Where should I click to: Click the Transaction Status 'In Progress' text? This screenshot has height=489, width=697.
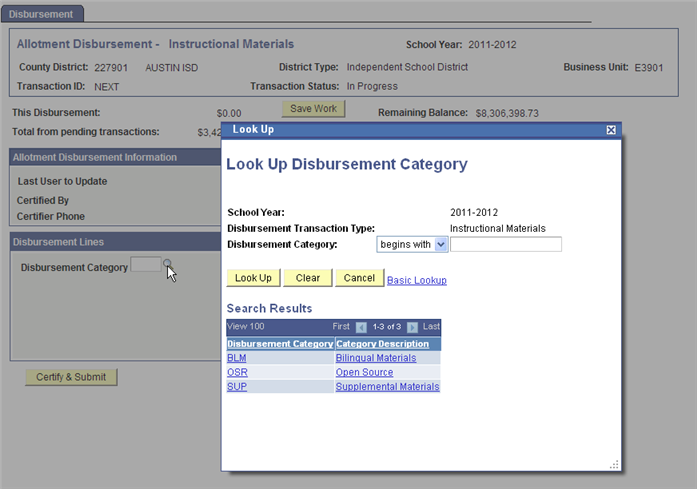(x=372, y=86)
